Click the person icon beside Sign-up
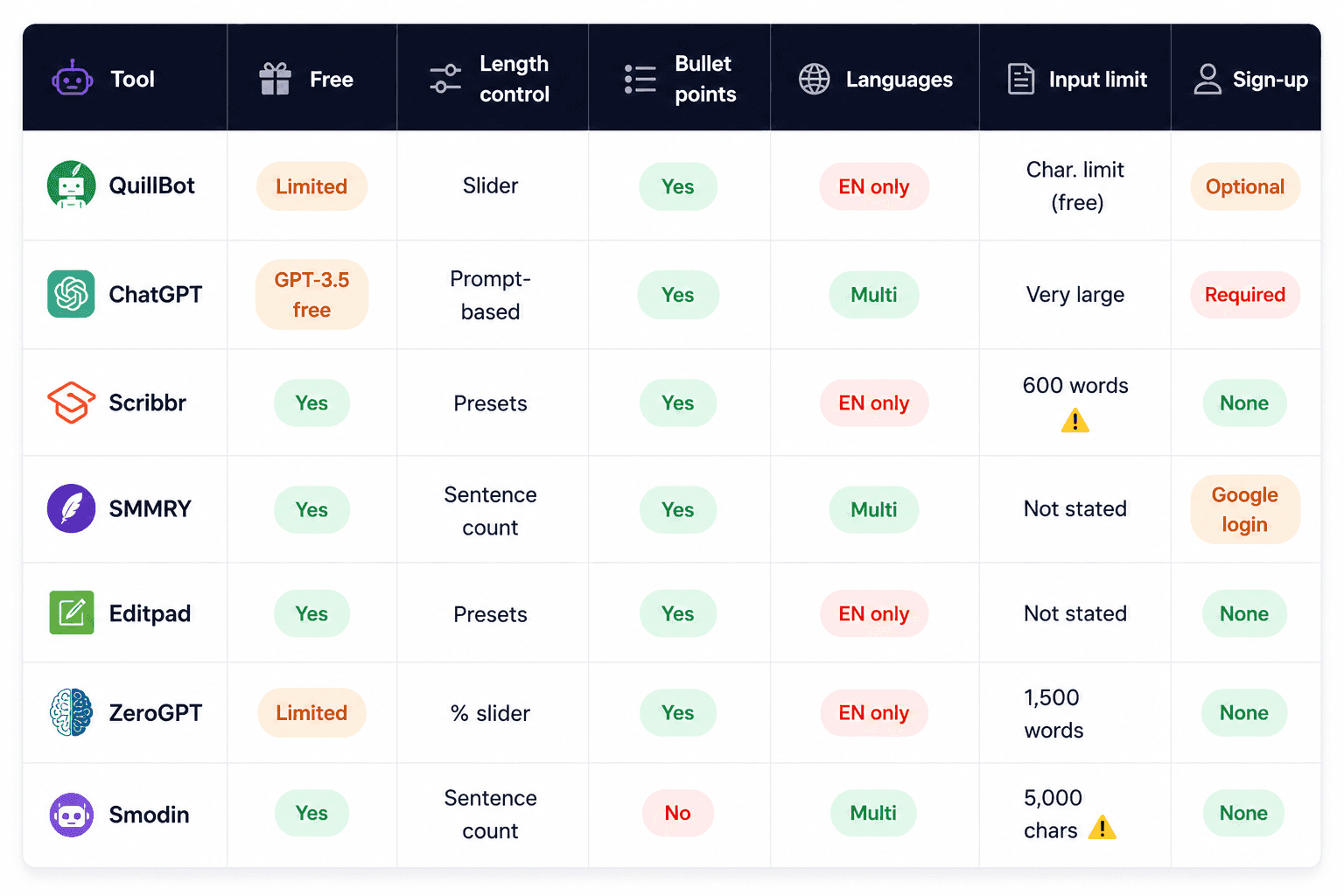This screenshot has height=896, width=1344. pos(1207,79)
